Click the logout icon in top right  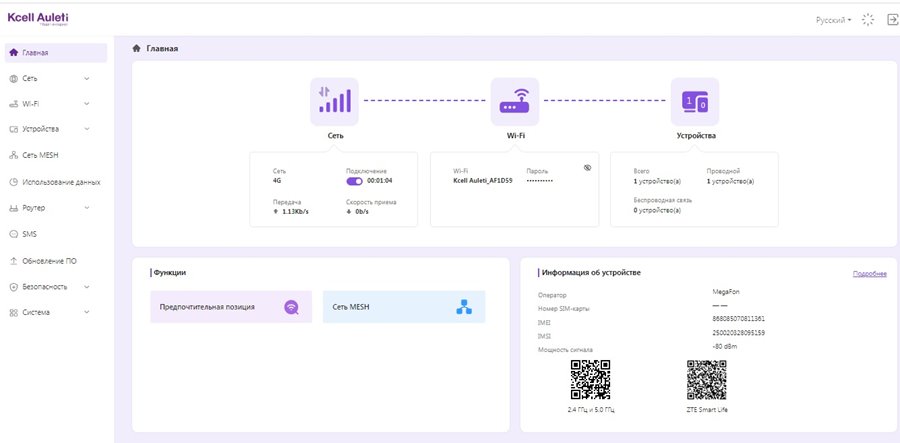click(x=892, y=19)
